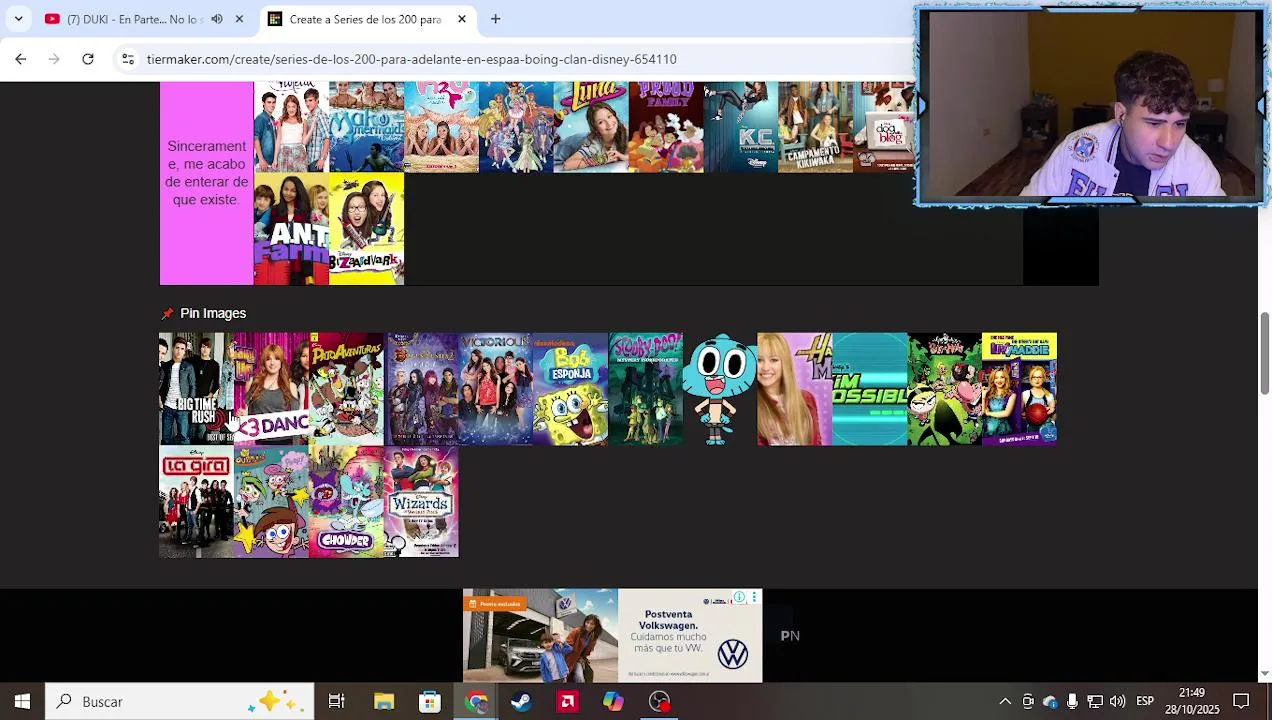Pick the Shake It Up dance image
Image resolution: width=1272 pixels, height=720 pixels.
click(271, 389)
